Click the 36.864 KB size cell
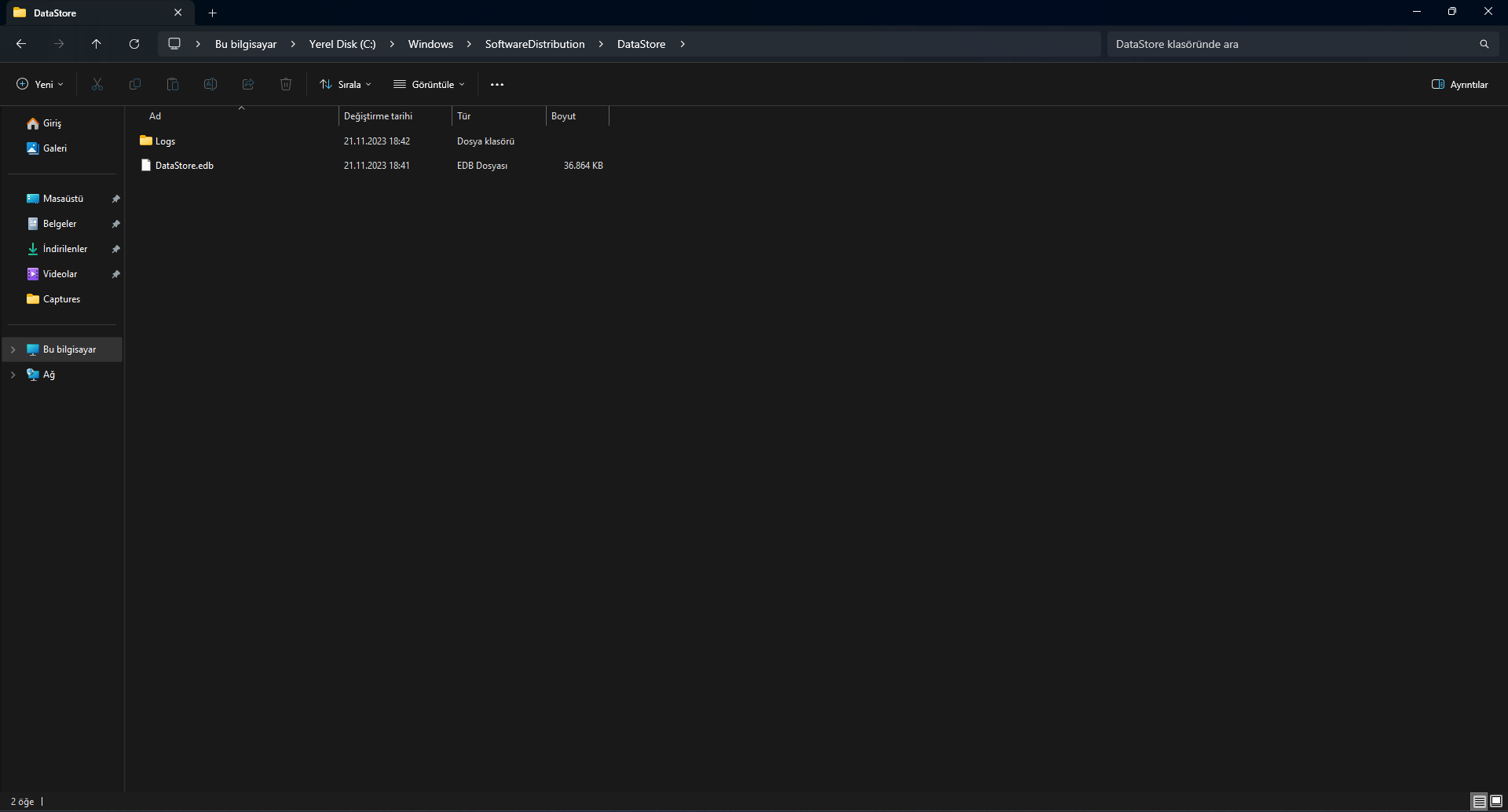 pyautogui.click(x=583, y=166)
